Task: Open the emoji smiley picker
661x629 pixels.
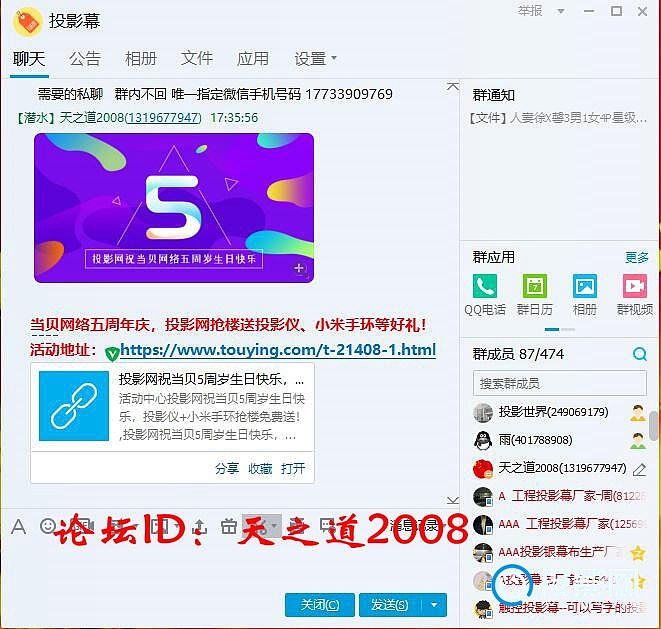Action: point(48,526)
